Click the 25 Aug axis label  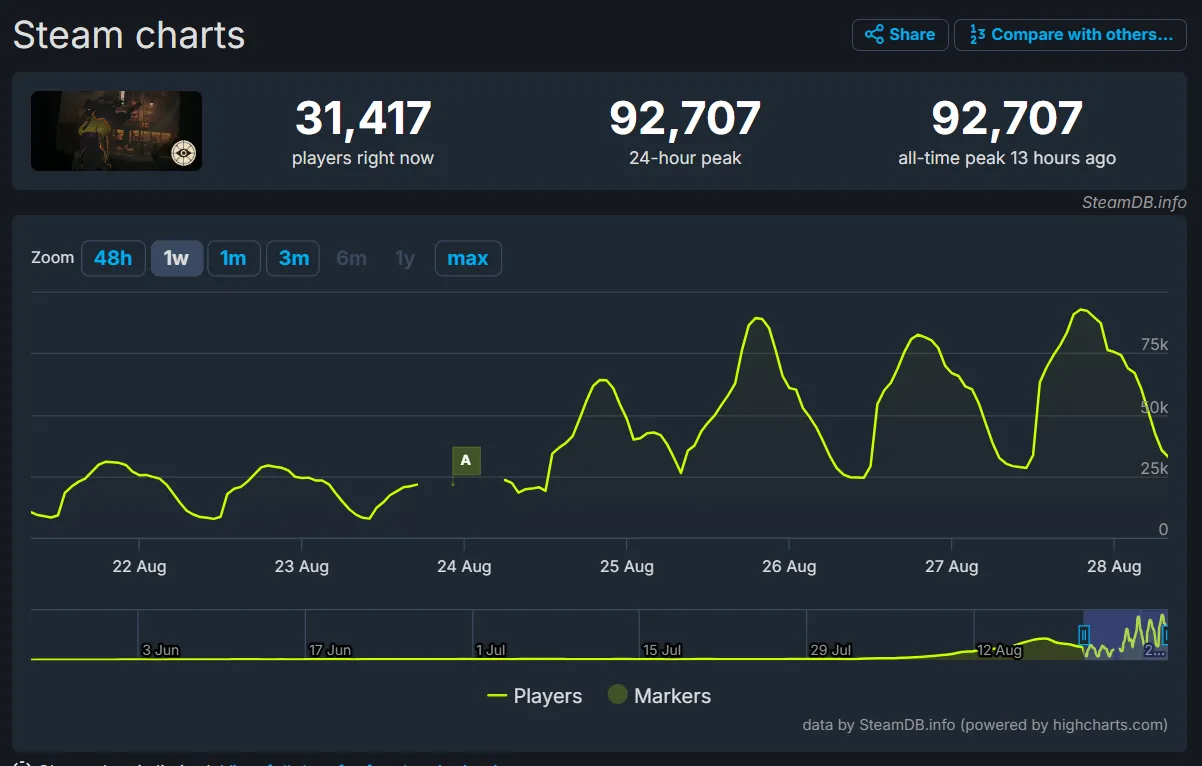click(627, 566)
